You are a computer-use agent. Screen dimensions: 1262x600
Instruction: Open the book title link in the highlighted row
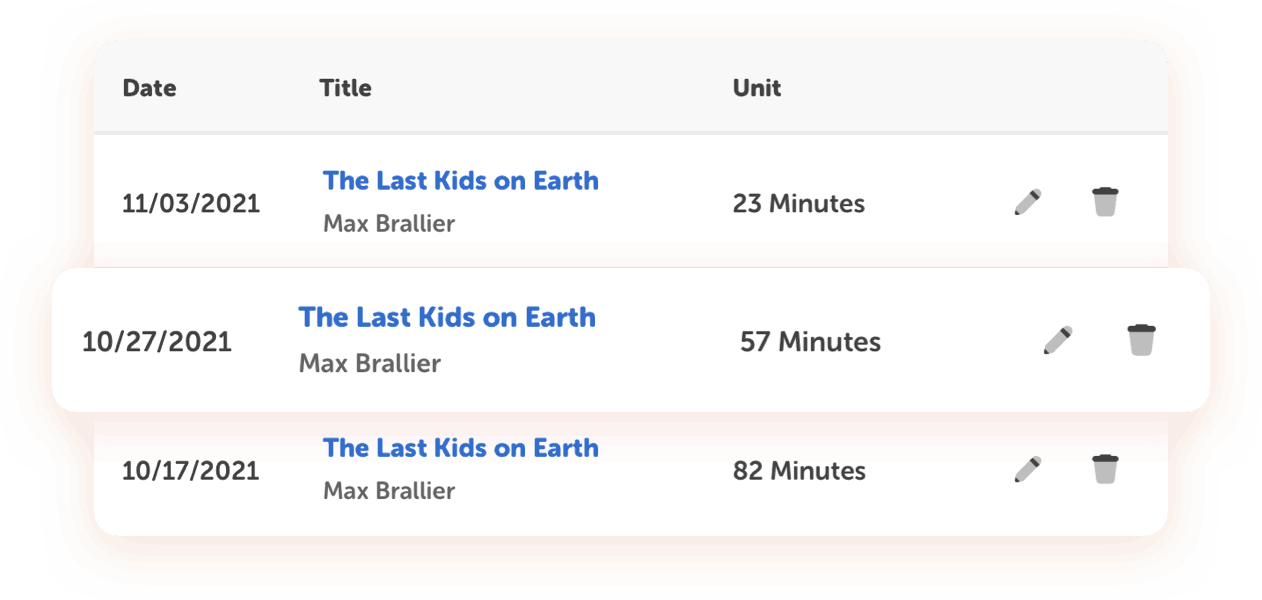(x=447, y=317)
